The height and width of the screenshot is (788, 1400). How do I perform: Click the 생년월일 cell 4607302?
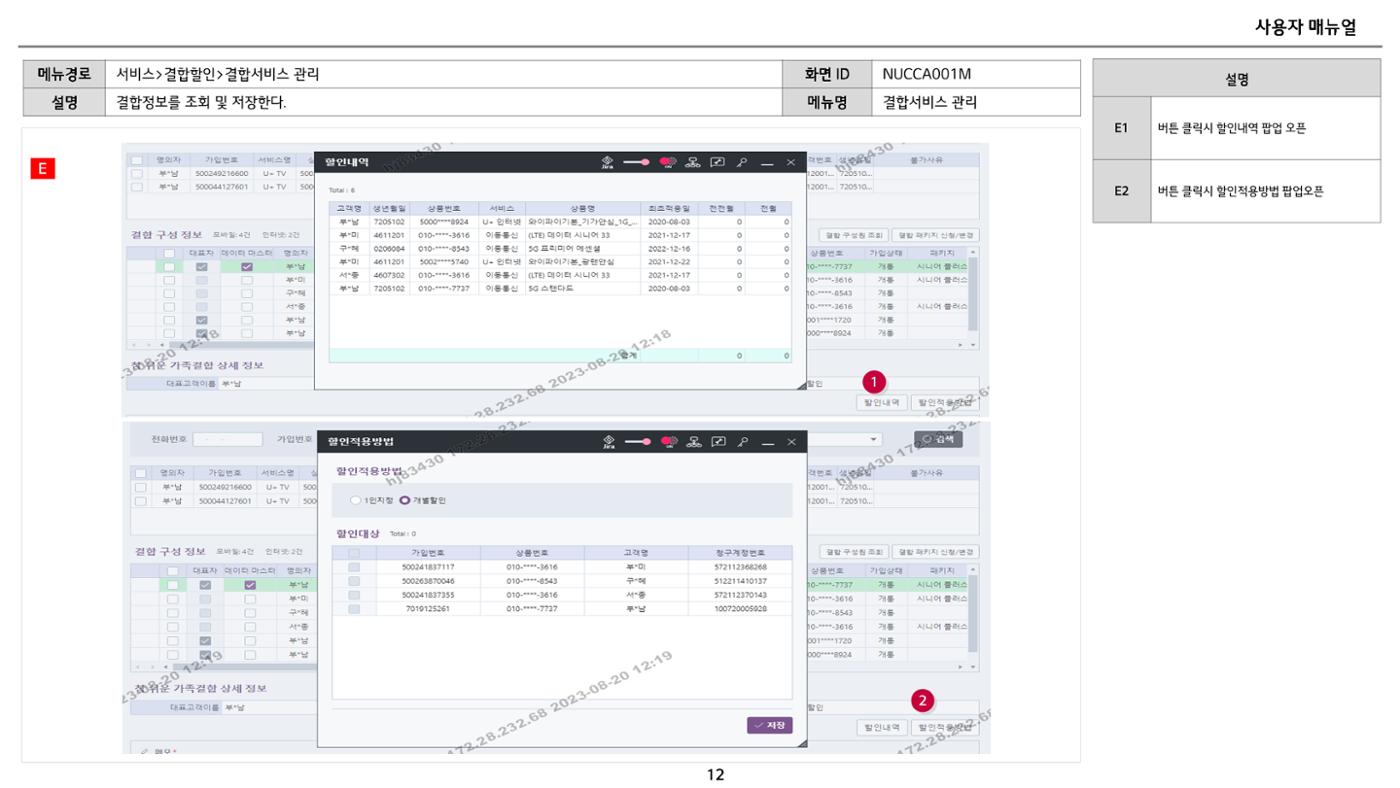coord(389,275)
